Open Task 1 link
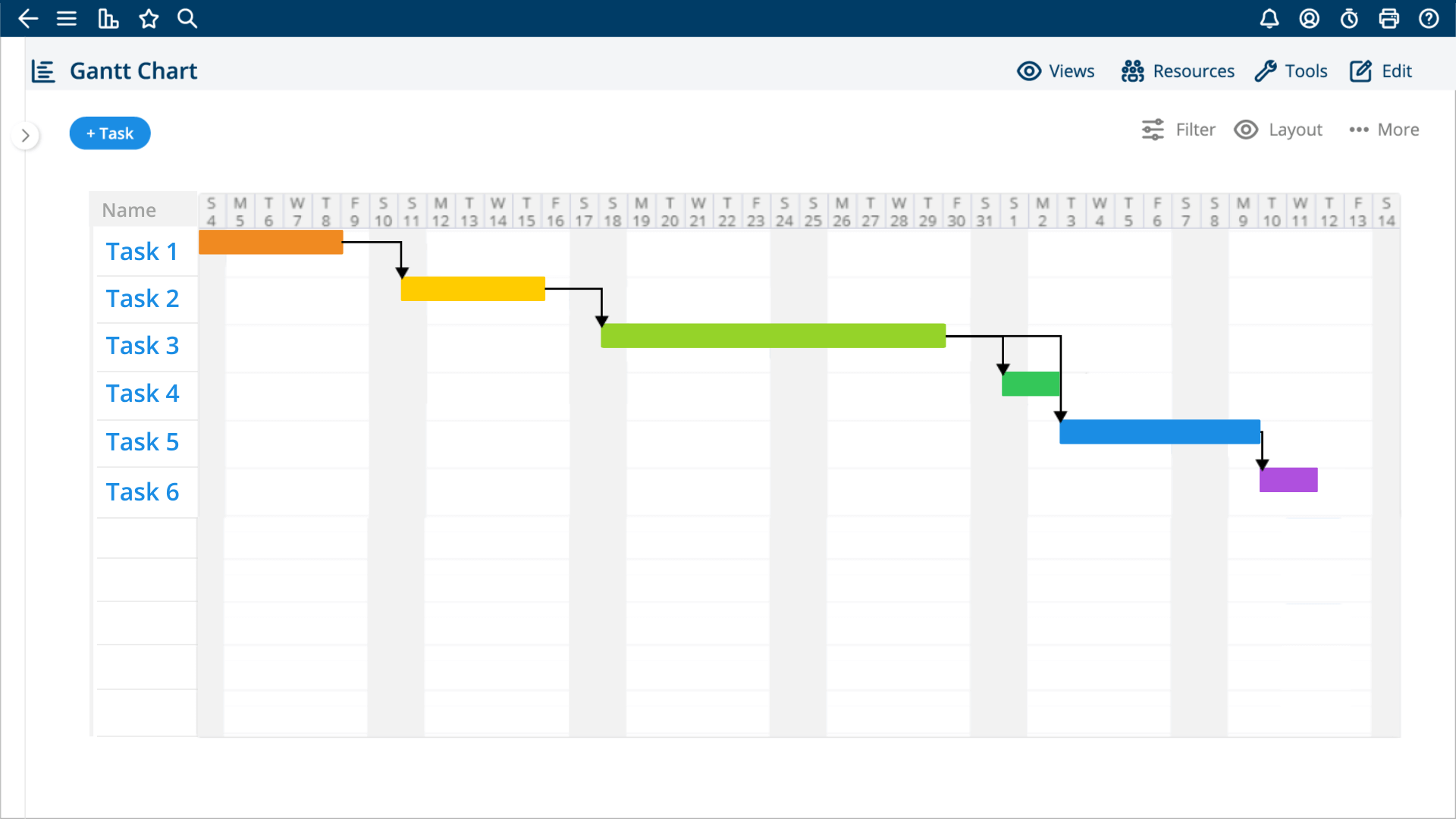This screenshot has height=819, width=1456. (142, 252)
